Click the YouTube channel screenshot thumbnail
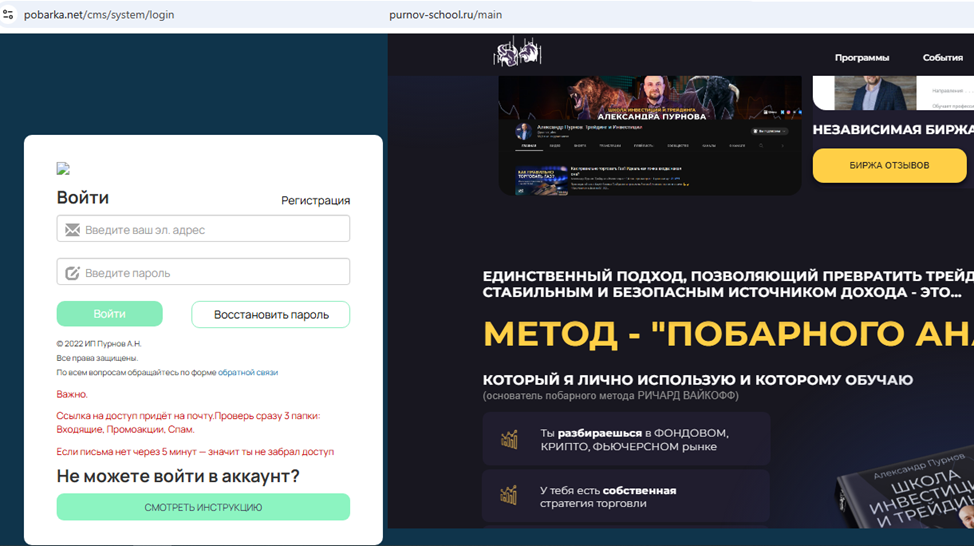The height and width of the screenshot is (546, 974). (x=650, y=135)
